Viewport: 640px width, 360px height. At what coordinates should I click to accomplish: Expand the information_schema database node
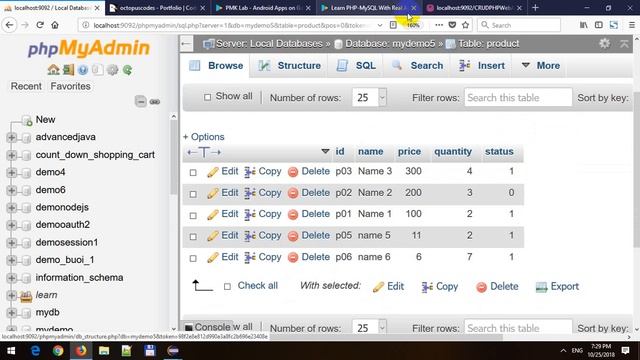11,278
